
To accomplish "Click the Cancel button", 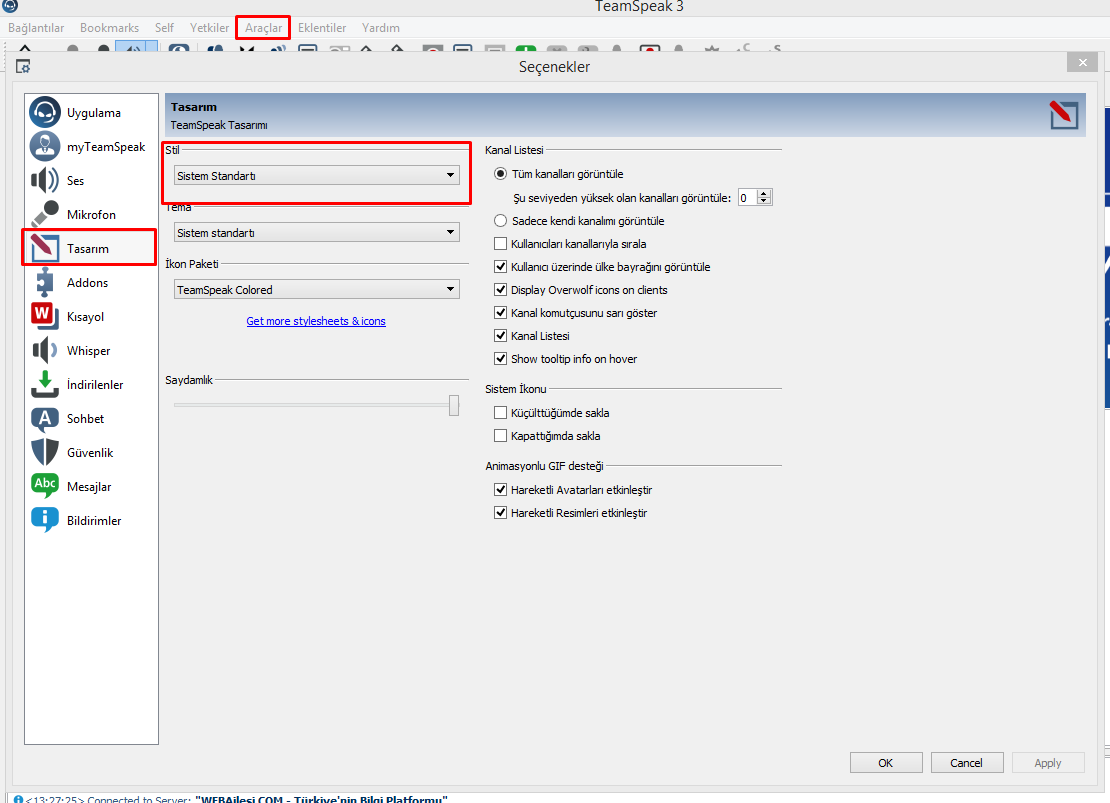I will tap(966, 763).
